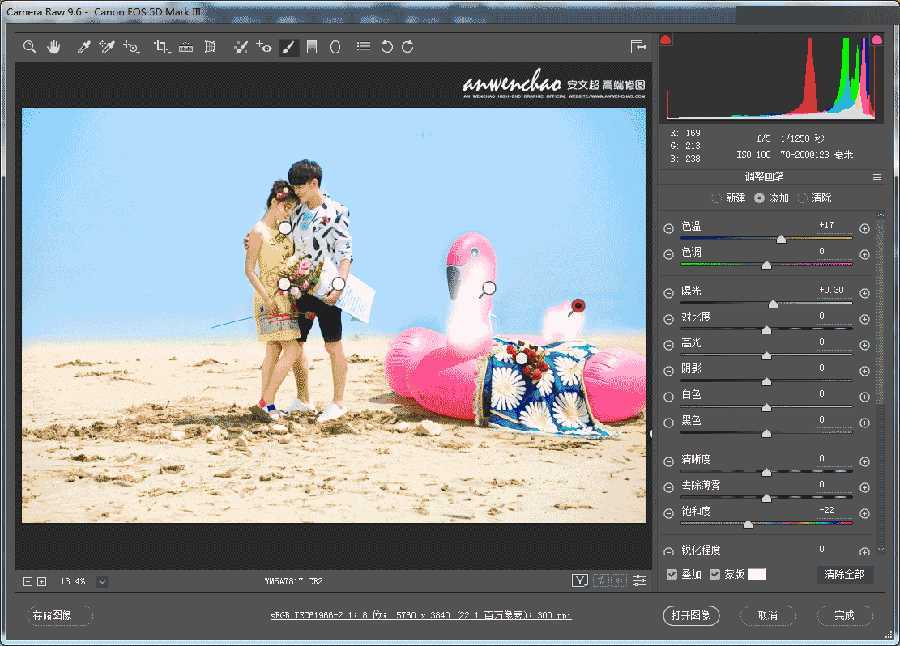Select the Adjustment Brush tool
Screen dimensions: 900x646
click(287, 46)
